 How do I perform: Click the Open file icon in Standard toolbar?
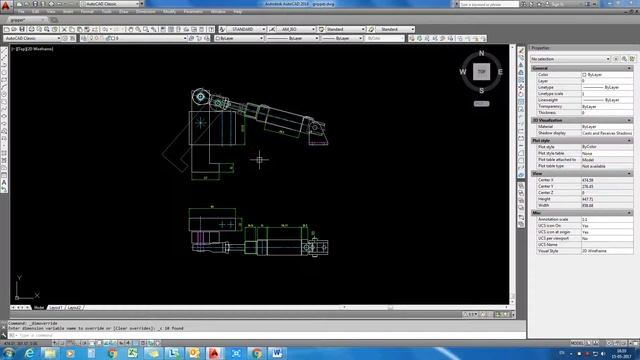point(14,29)
